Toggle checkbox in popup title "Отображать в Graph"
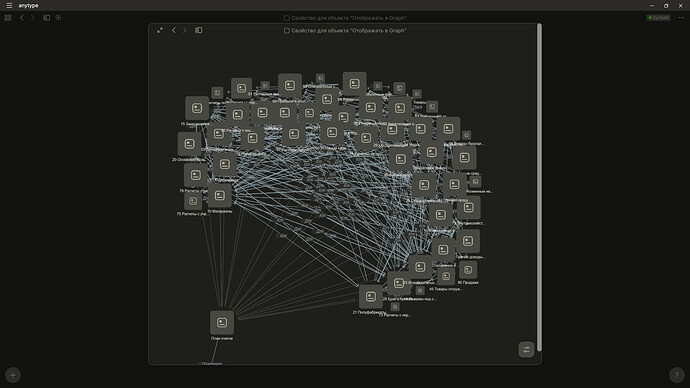 [x=287, y=31]
